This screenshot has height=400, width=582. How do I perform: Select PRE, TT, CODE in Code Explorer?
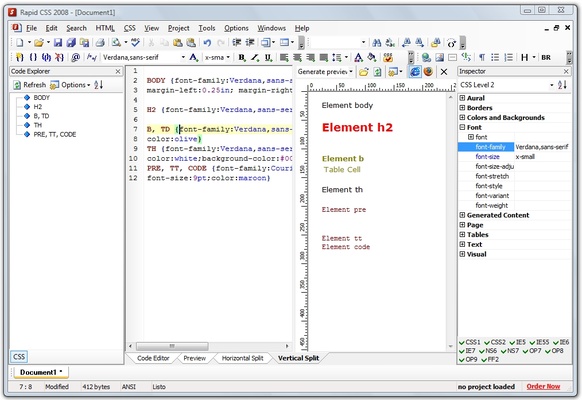(55, 134)
